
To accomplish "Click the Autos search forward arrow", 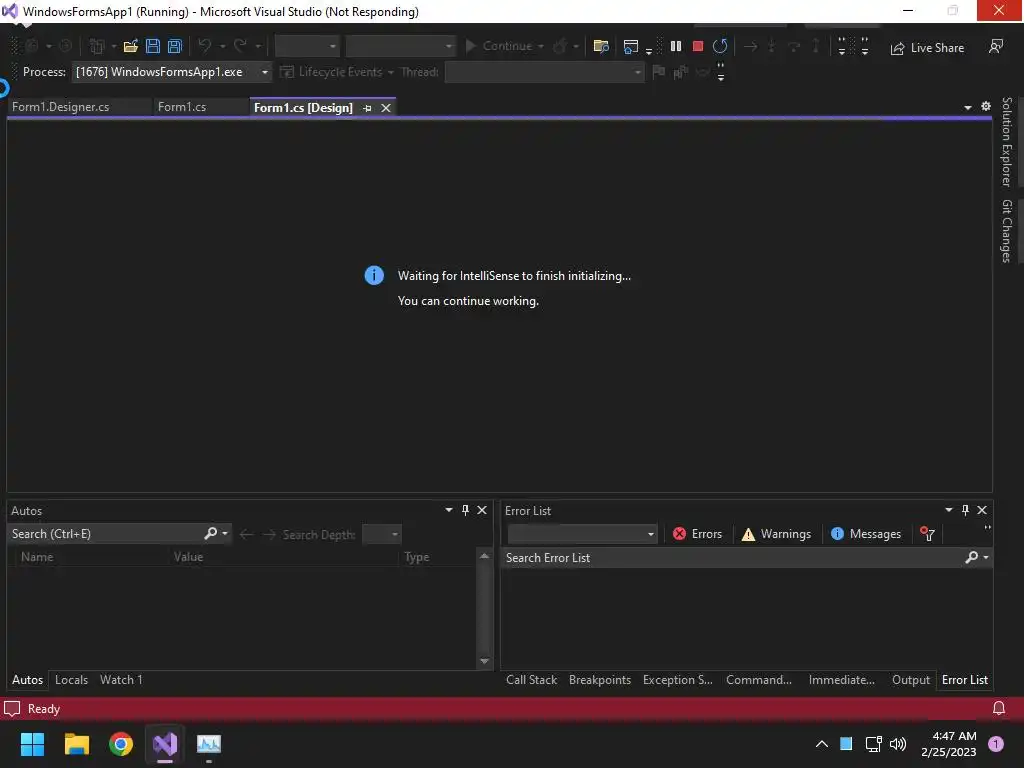I will click(269, 534).
